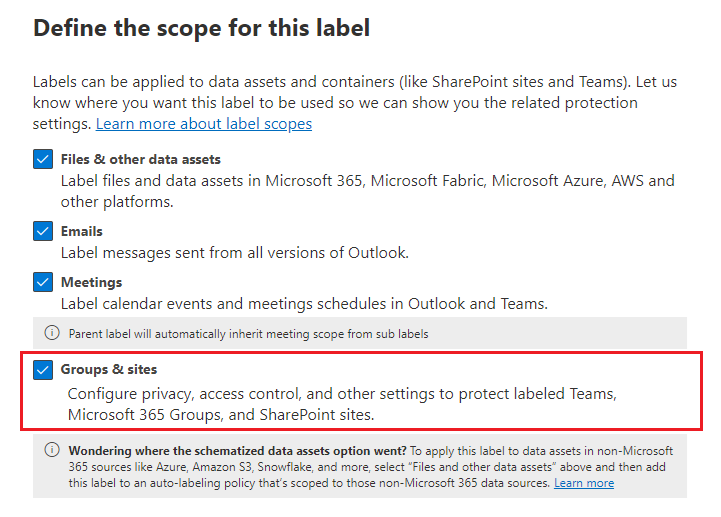This screenshot has width=721, height=517.
Task: Click the info icon beside 'Wondering where' note
Action: (52, 451)
